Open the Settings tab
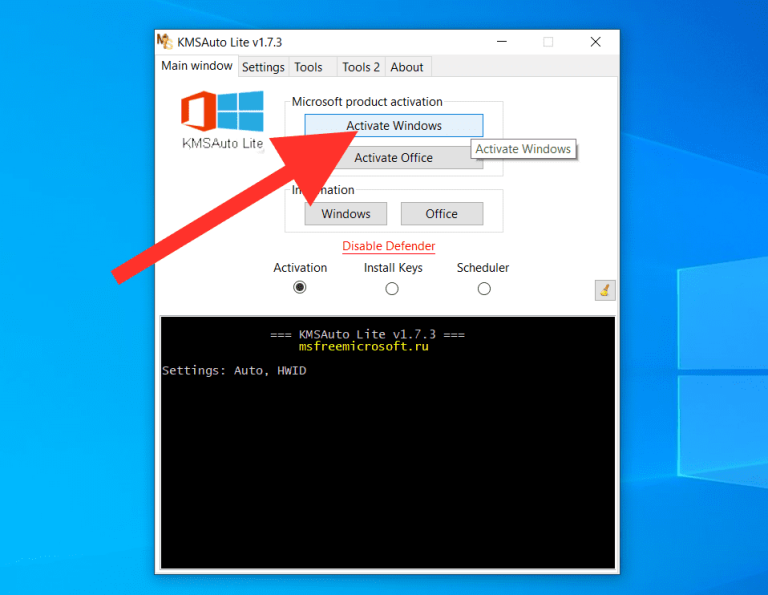 click(263, 67)
